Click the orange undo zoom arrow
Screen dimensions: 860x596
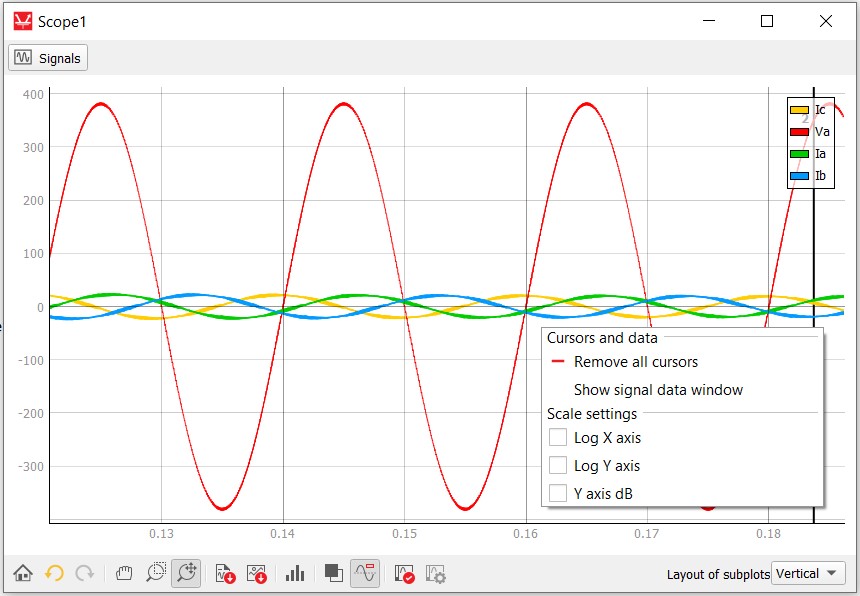pos(54,574)
